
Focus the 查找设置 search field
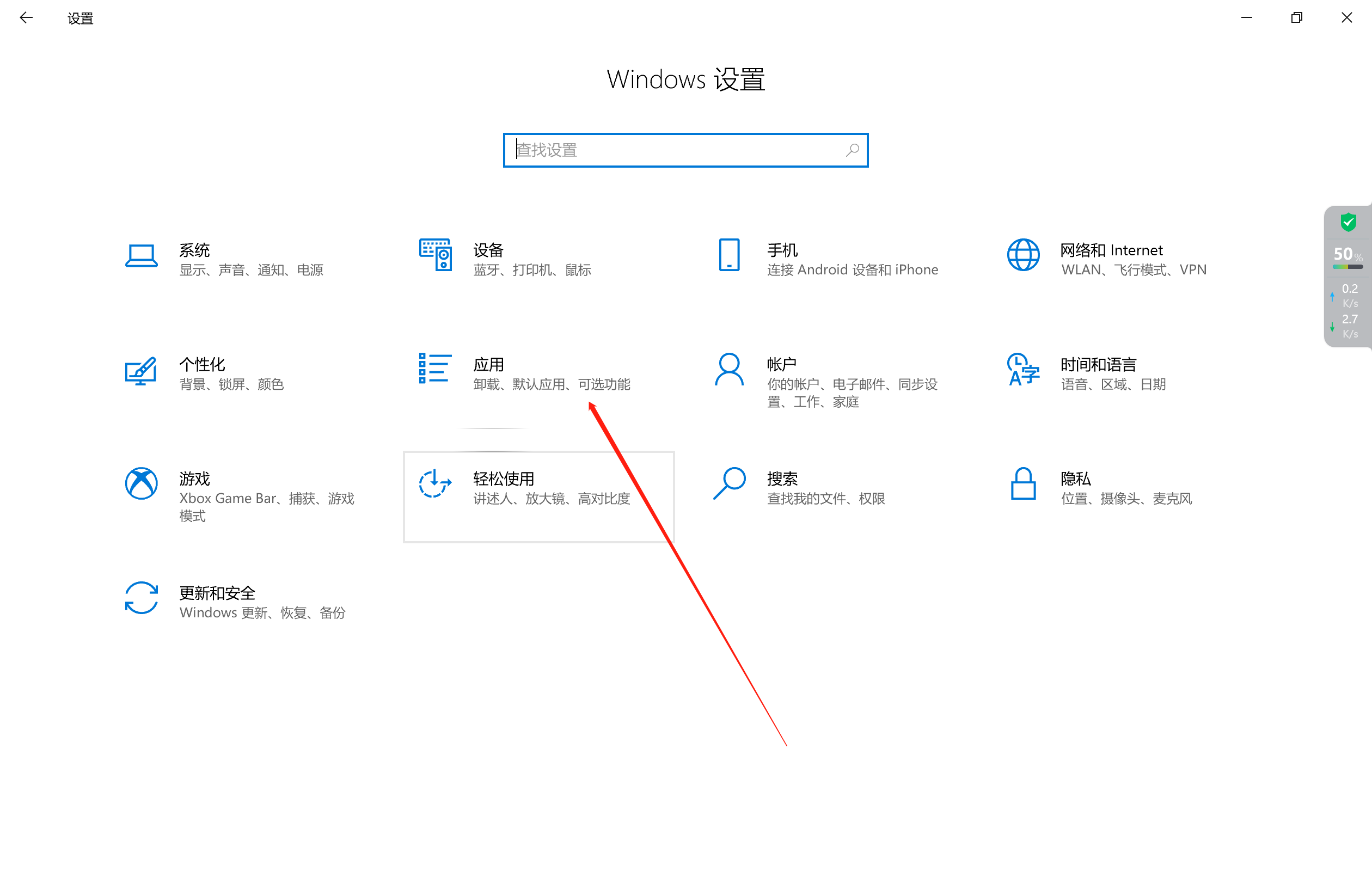(x=685, y=150)
